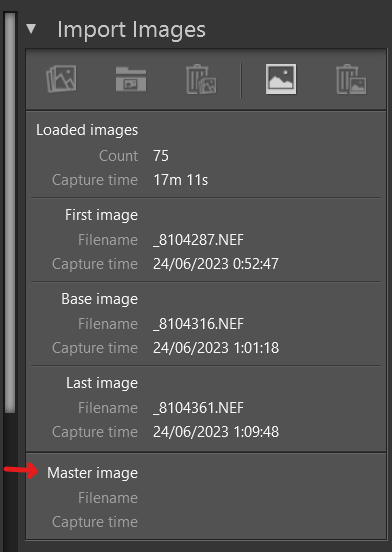The width and height of the screenshot is (392, 552).
Task: Click the Loaded images count value 75
Action: (x=161, y=156)
